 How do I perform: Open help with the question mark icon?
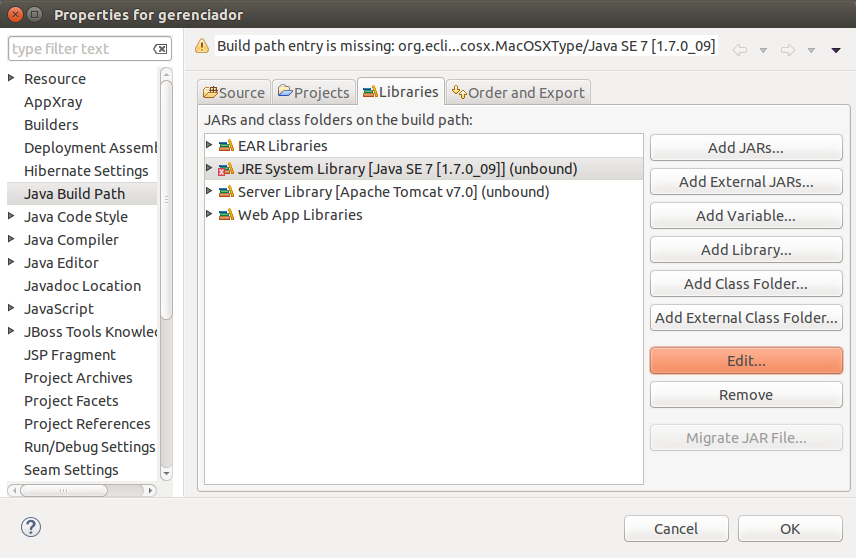tap(31, 527)
